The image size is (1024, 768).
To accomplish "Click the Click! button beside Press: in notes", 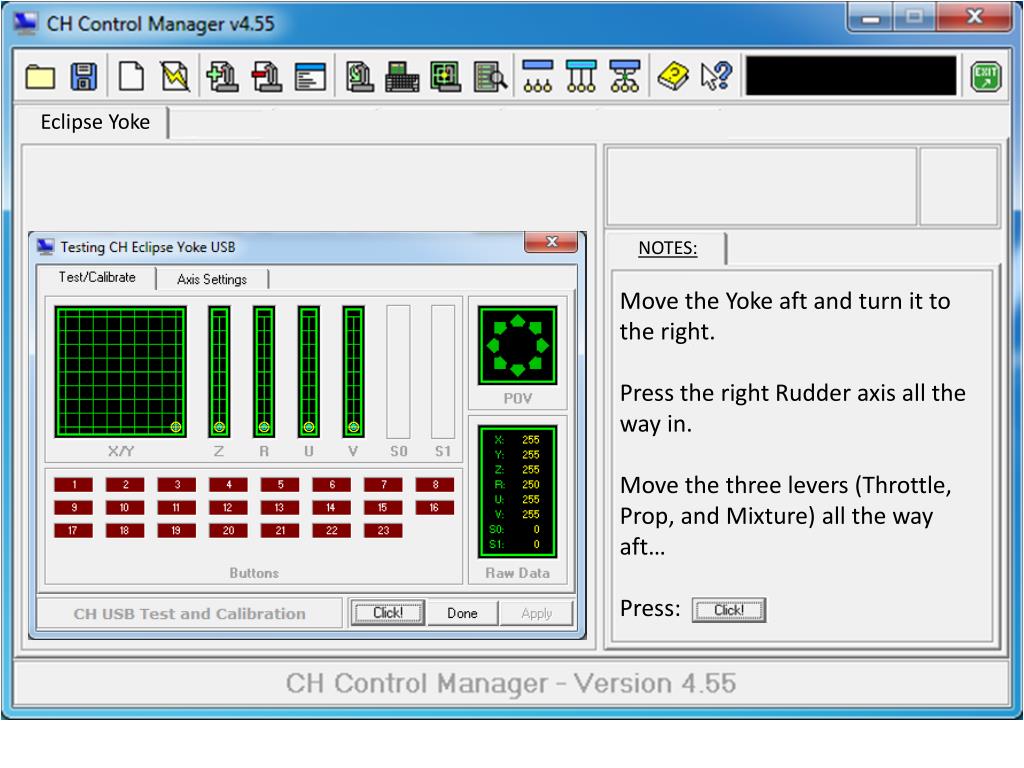I will 729,610.
